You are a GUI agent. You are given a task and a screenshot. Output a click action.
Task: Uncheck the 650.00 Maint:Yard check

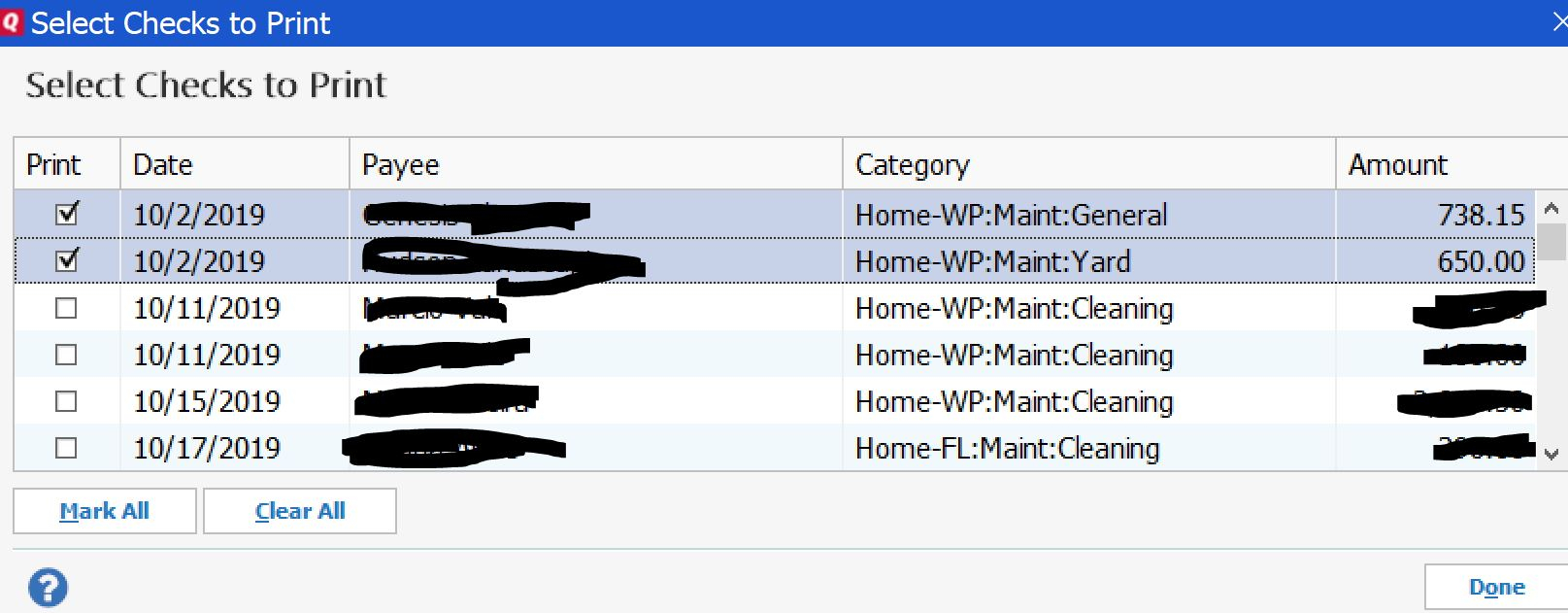(x=67, y=259)
